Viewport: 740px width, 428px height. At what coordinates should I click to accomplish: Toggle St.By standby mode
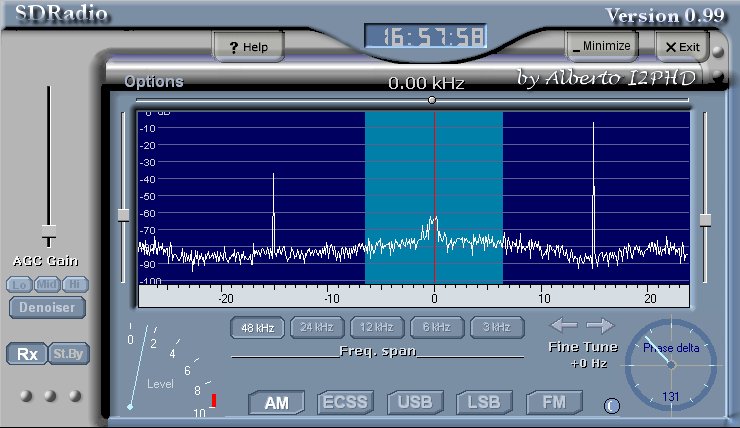[x=65, y=354]
